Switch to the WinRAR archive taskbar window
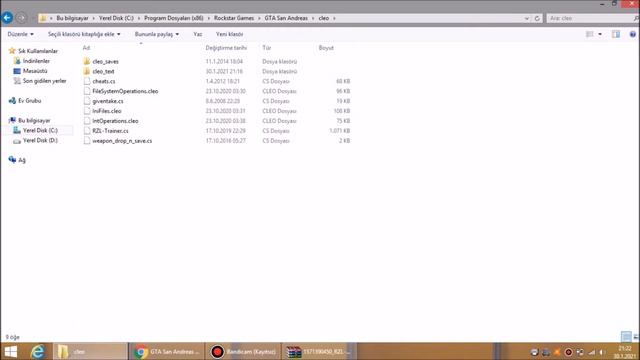640x360 pixels. coord(319,351)
